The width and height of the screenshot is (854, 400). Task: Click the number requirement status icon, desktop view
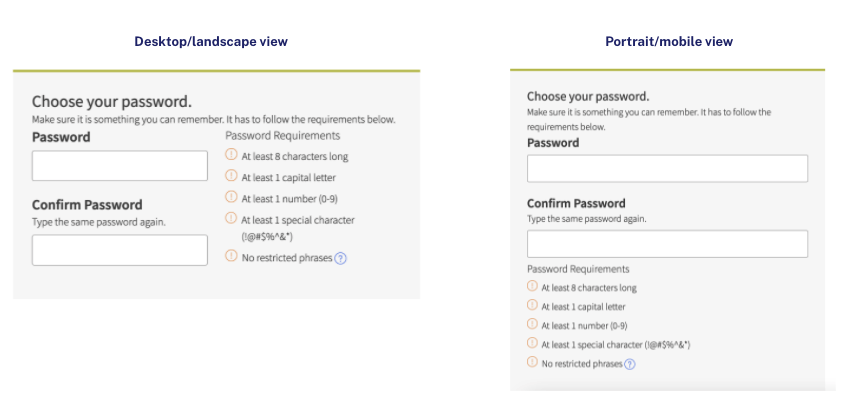point(231,197)
